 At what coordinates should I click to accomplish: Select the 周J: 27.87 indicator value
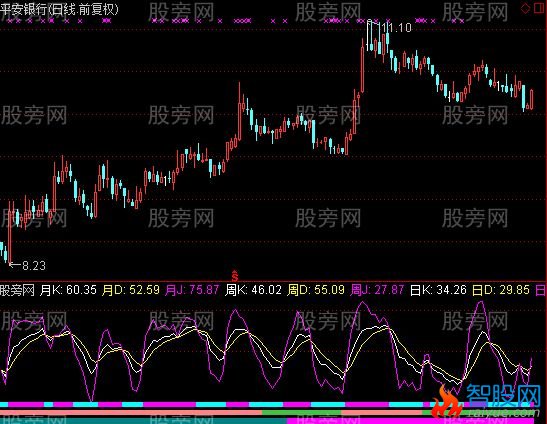click(377, 290)
